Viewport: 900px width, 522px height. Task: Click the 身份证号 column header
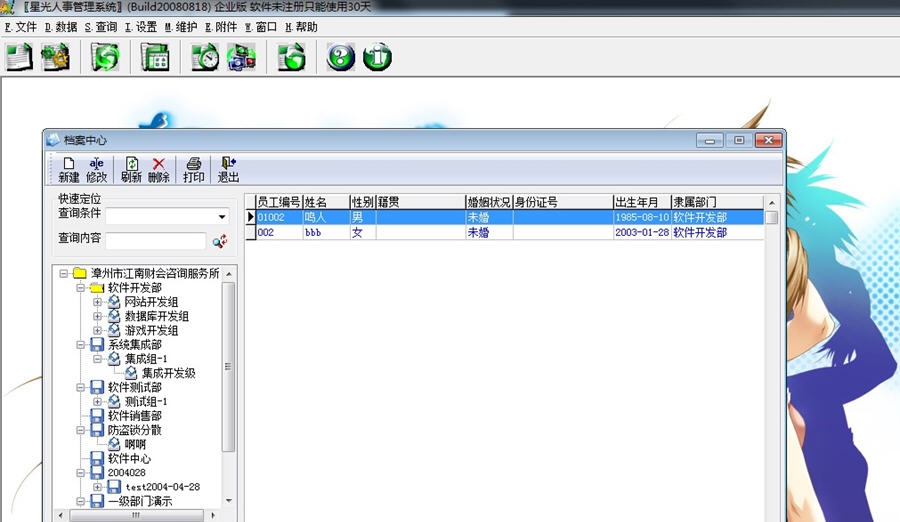[x=563, y=202]
